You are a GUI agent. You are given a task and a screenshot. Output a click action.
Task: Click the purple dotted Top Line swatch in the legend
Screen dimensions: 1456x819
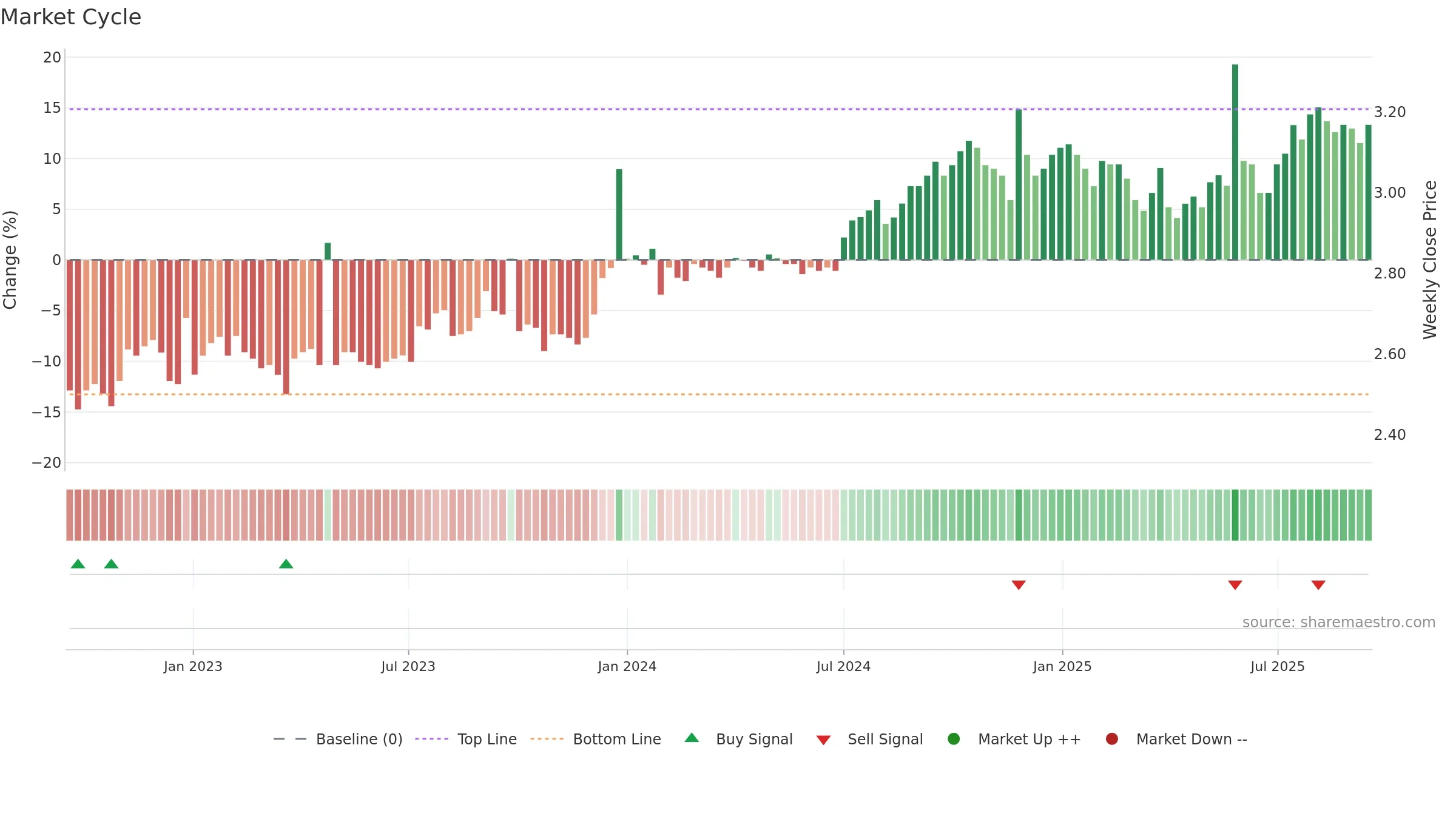point(431,739)
